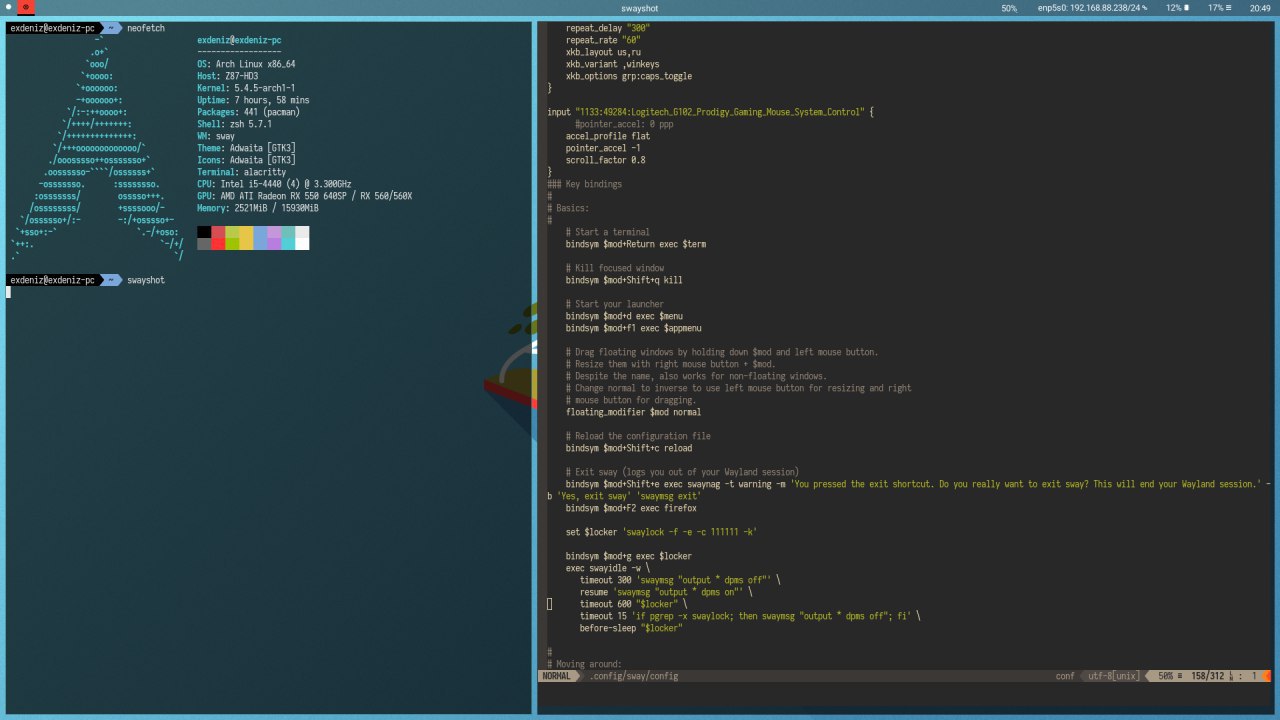Image resolution: width=1280 pixels, height=720 pixels.
Task: Click the vim cursor at 'timeout 600' line
Action: pyautogui.click(x=549, y=604)
